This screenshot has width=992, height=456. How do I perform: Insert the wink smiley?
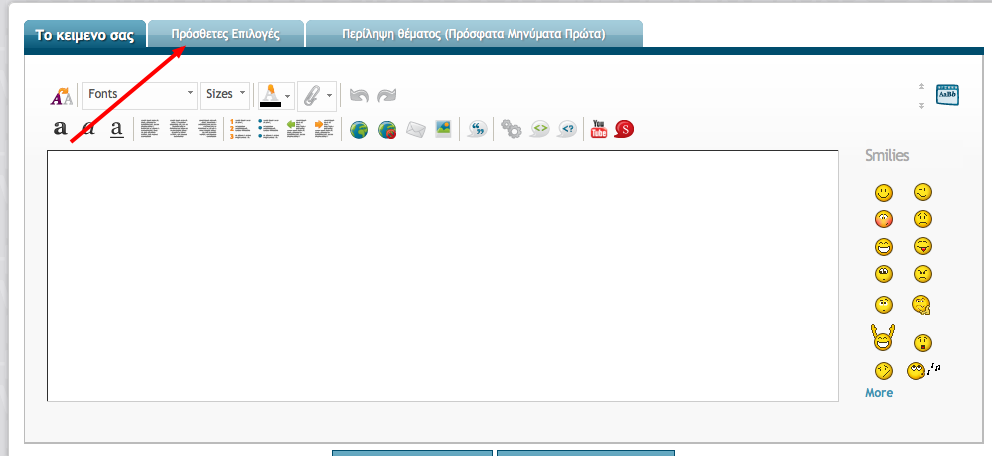[x=922, y=192]
